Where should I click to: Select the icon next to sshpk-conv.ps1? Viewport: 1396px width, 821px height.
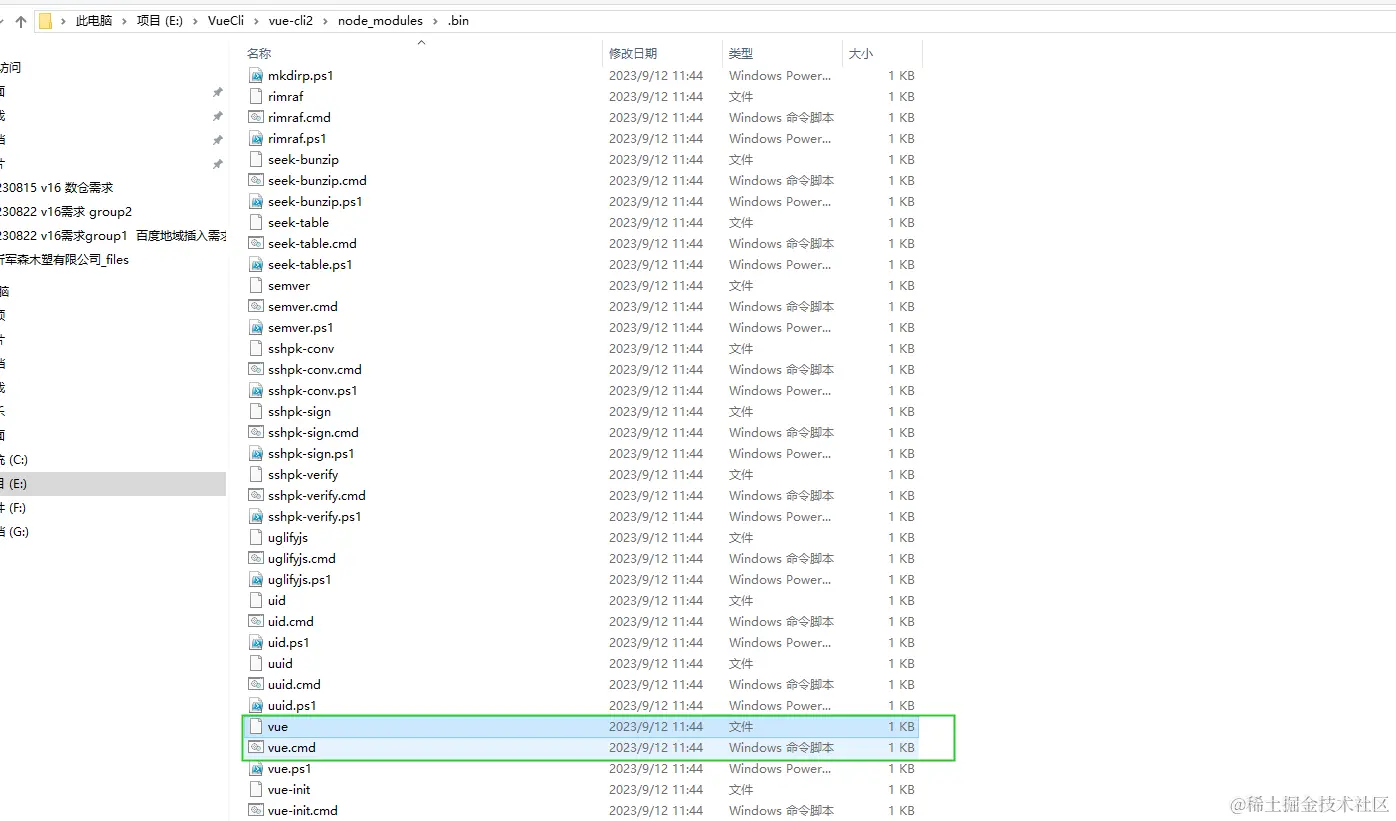click(x=256, y=390)
